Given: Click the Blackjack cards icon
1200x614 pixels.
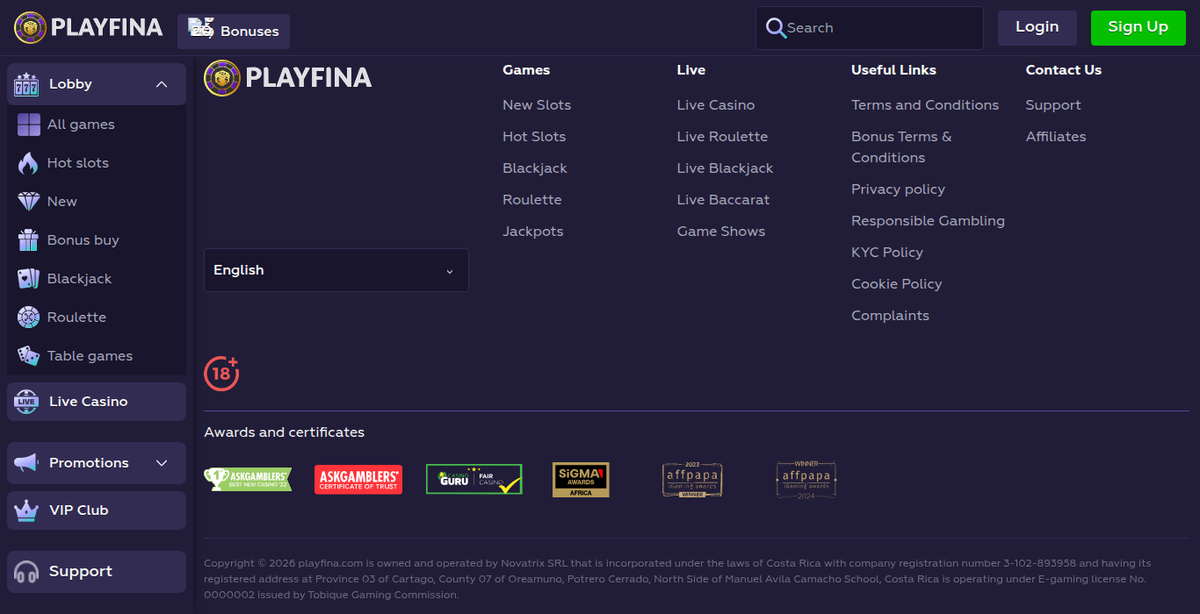Looking at the screenshot, I should tap(29, 279).
